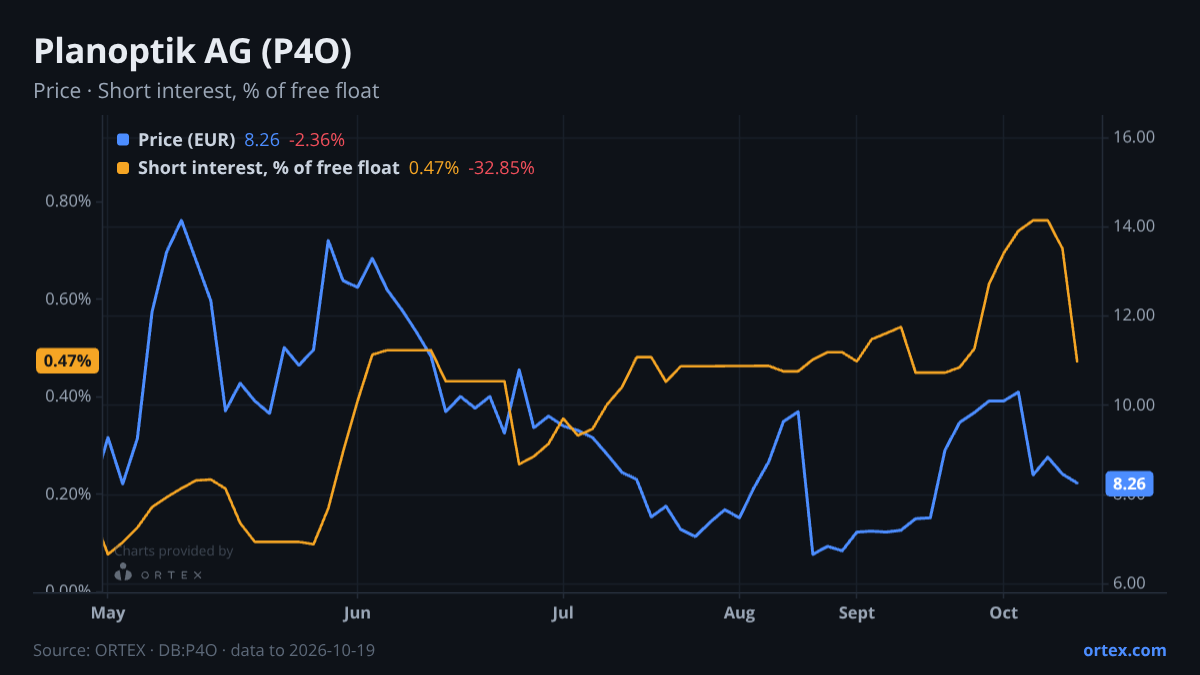
Task: Click the Jul x-axis label
Action: pos(563,612)
